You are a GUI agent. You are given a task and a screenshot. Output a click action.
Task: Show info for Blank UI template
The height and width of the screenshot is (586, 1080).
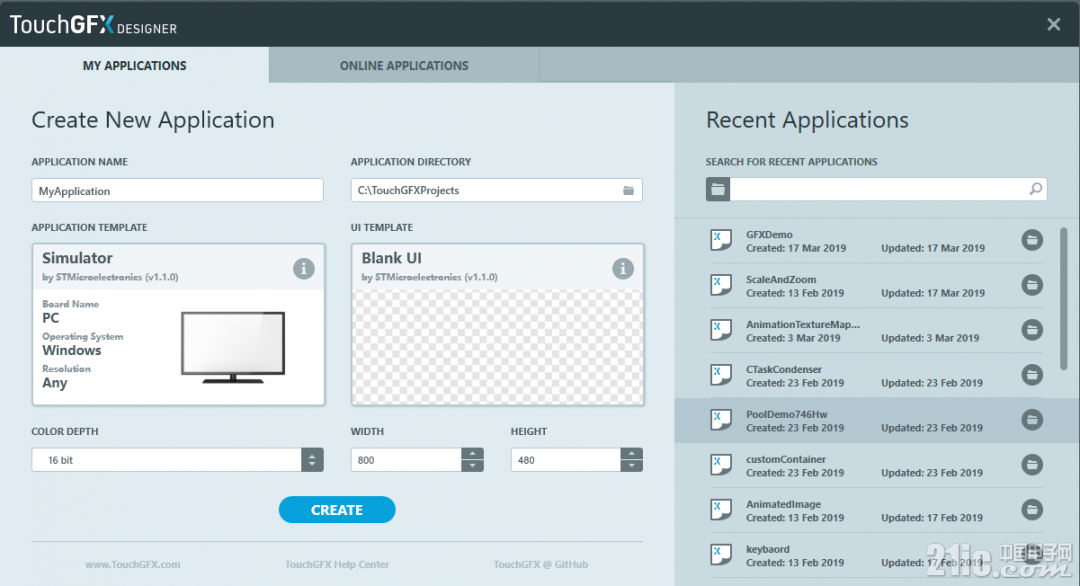coord(623,269)
